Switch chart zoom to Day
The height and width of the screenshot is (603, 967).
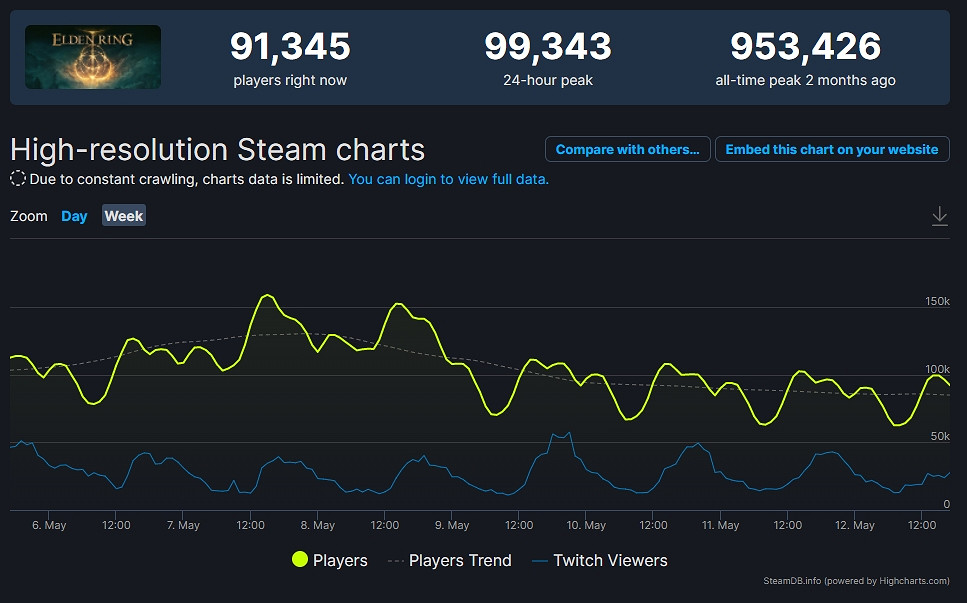[x=73, y=215]
